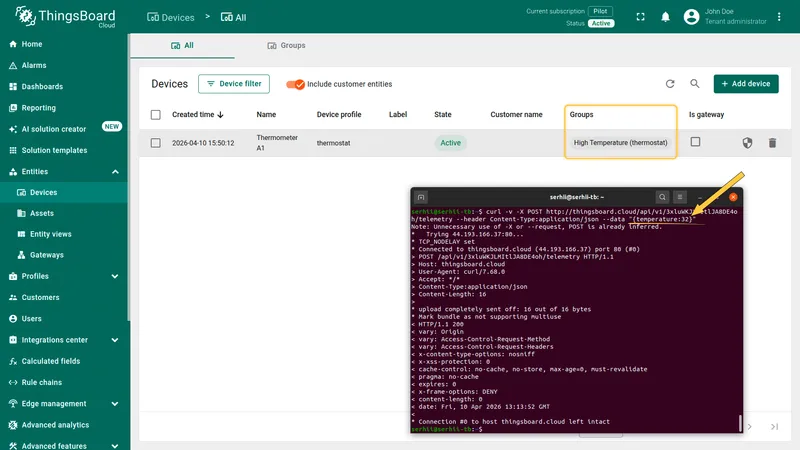800x450 pixels.
Task: Click the Add device button
Action: click(x=746, y=84)
